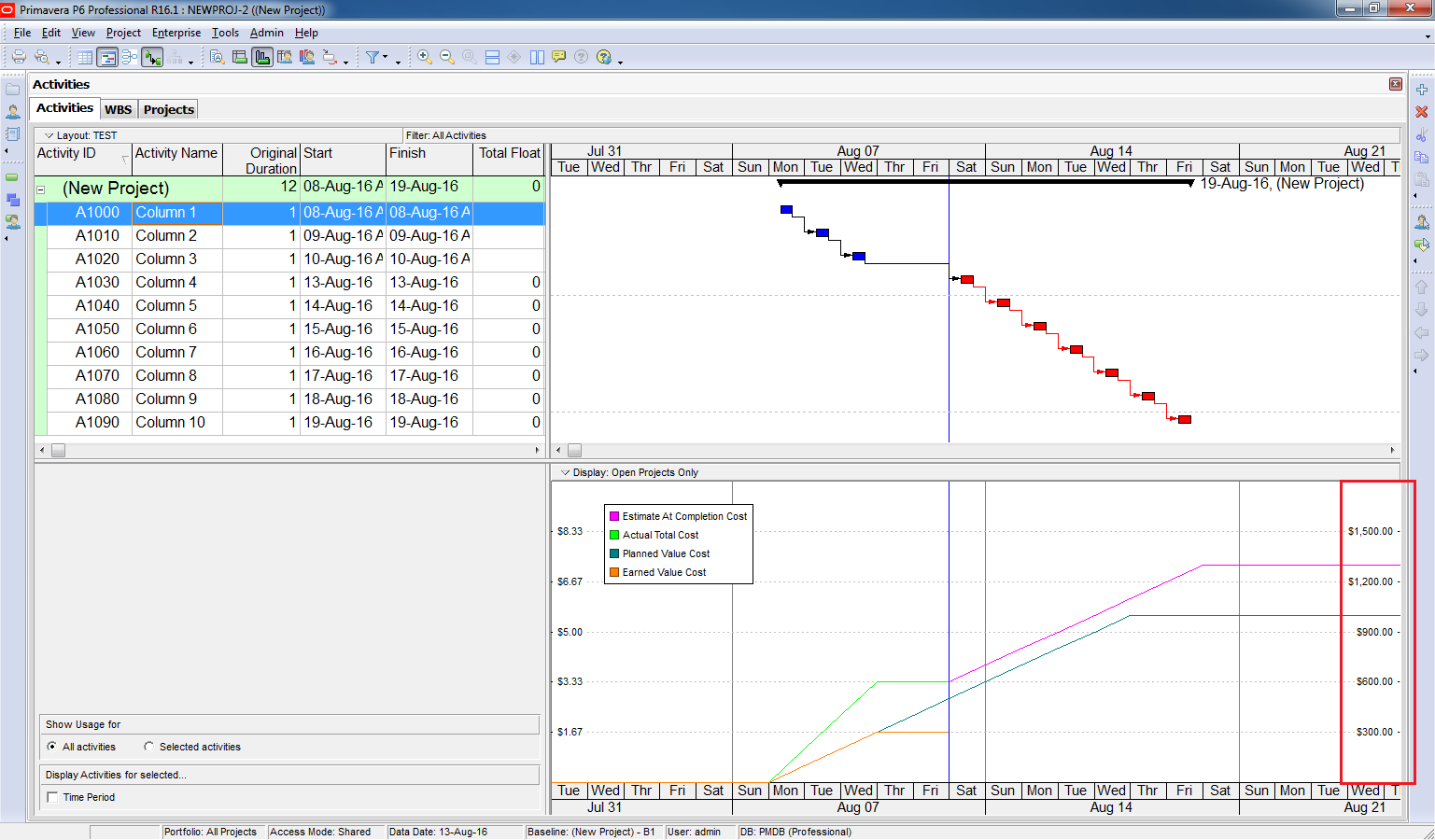
Task: Open the File menu
Action: (22, 33)
